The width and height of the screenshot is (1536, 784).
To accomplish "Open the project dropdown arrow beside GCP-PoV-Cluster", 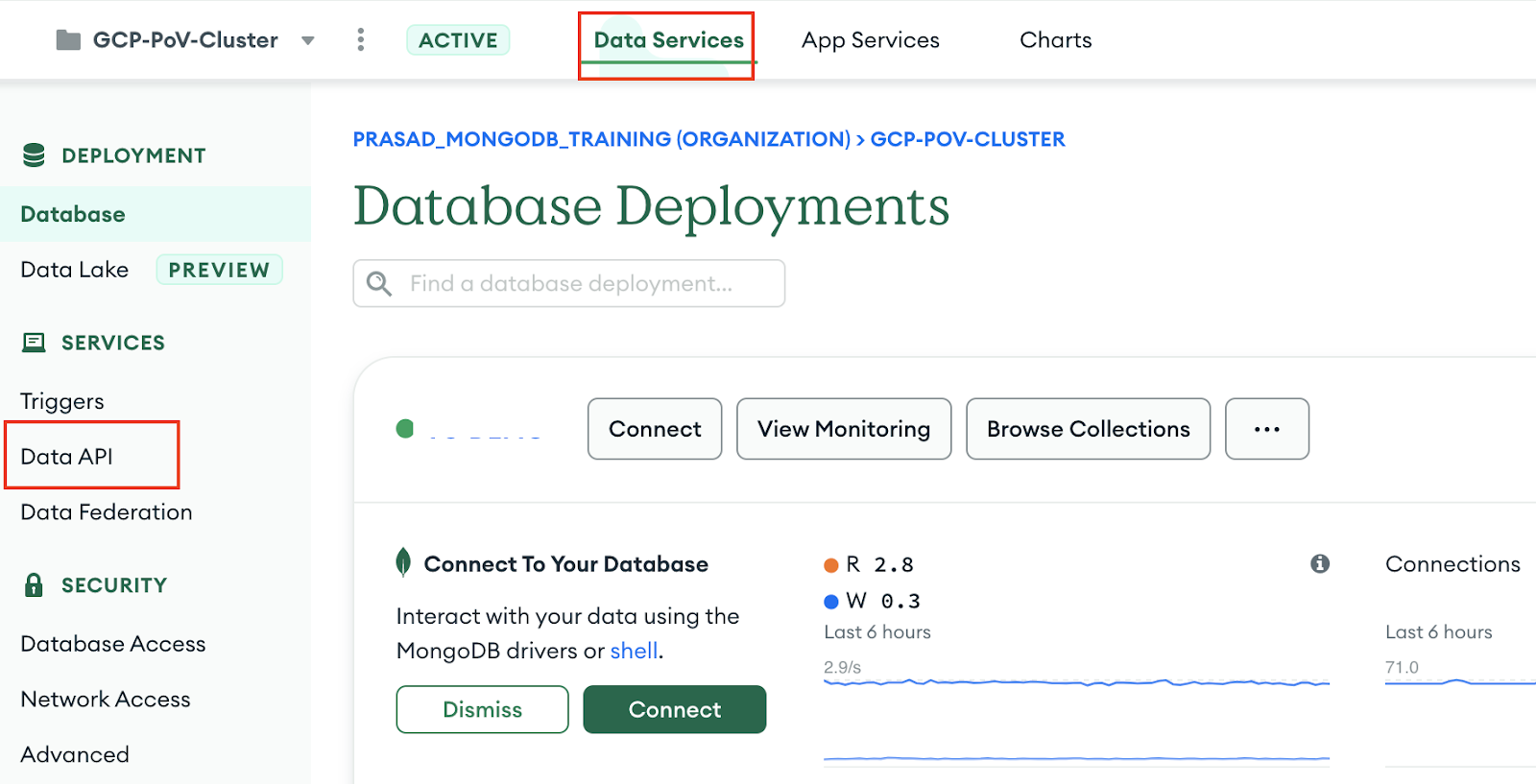I will click(x=307, y=40).
